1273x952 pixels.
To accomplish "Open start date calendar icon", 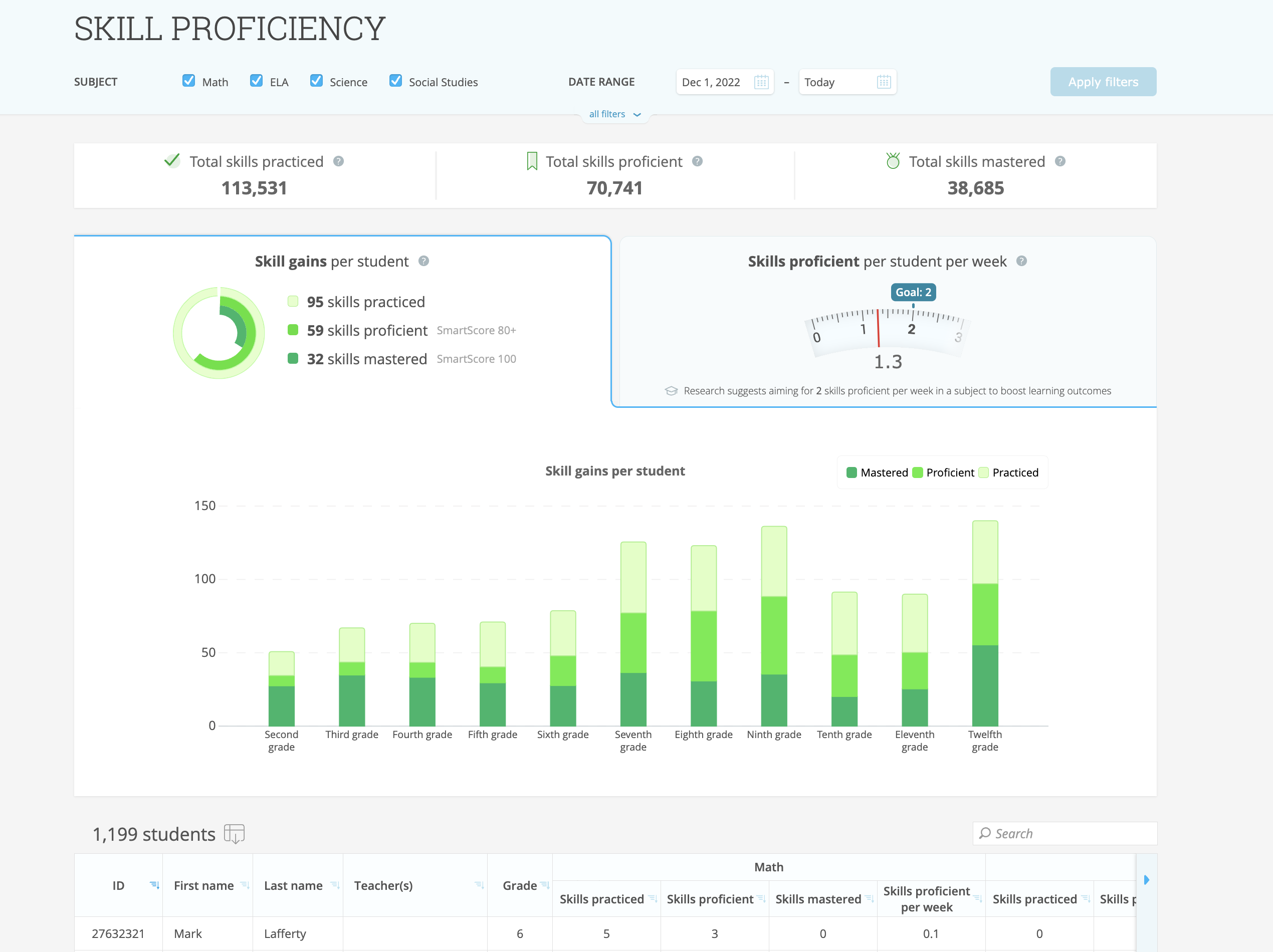I will point(761,82).
